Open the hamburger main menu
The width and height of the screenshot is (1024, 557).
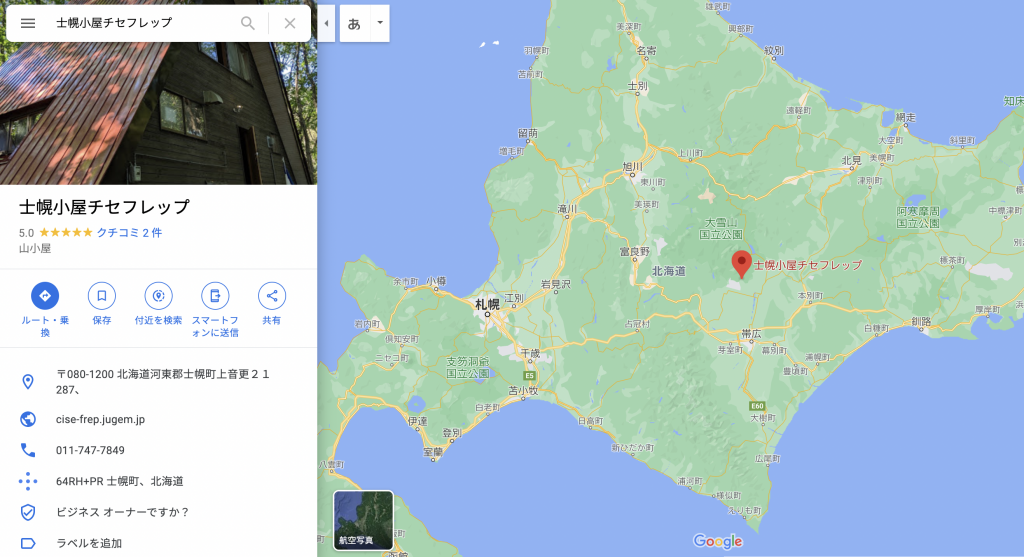[x=28, y=23]
